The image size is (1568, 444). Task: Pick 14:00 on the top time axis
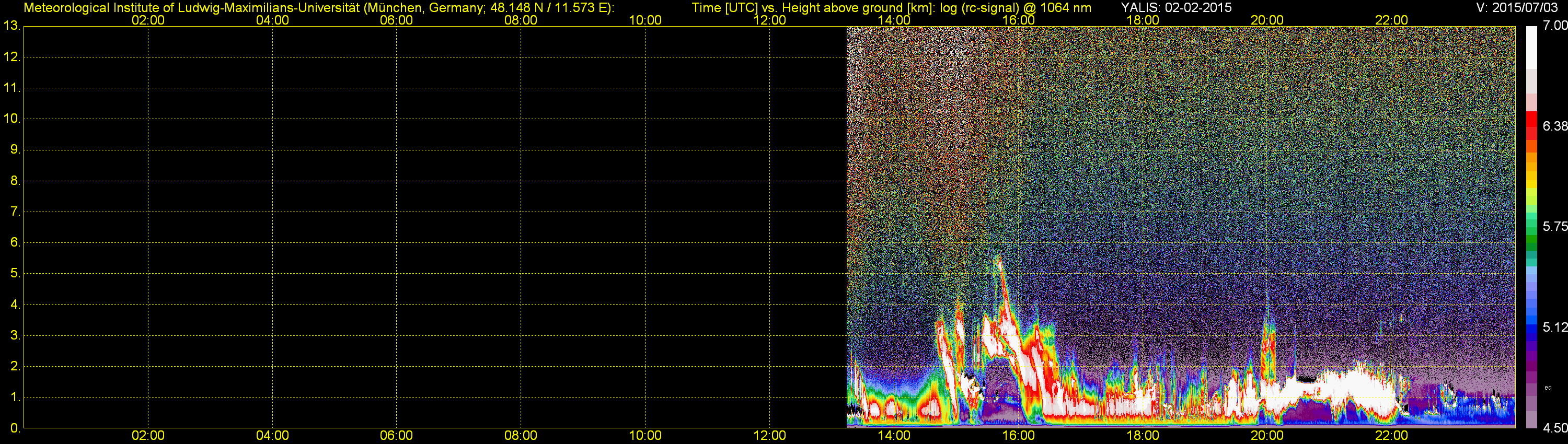tap(894, 20)
